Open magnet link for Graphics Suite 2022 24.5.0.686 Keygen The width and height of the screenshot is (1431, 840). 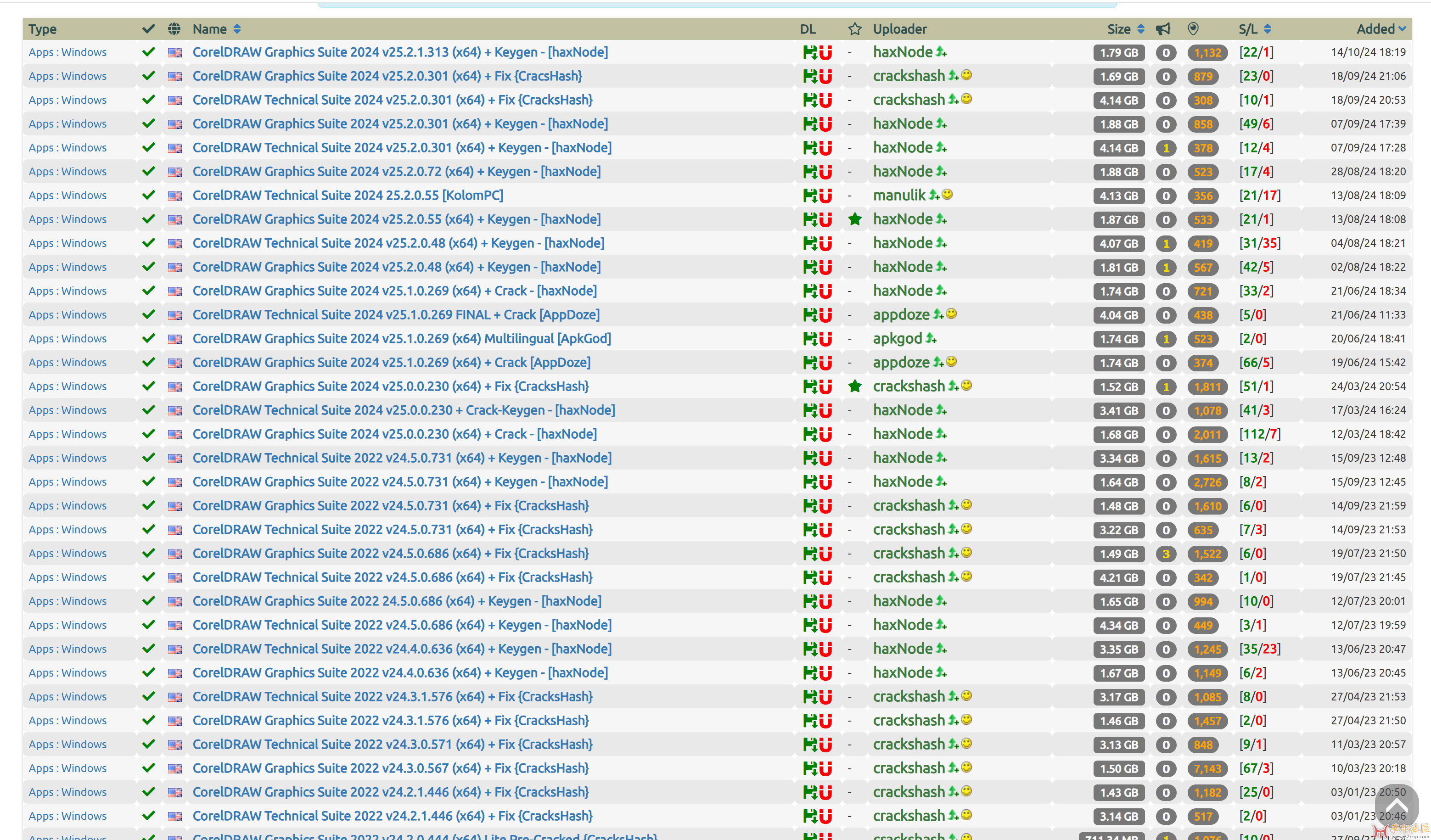pos(825,601)
